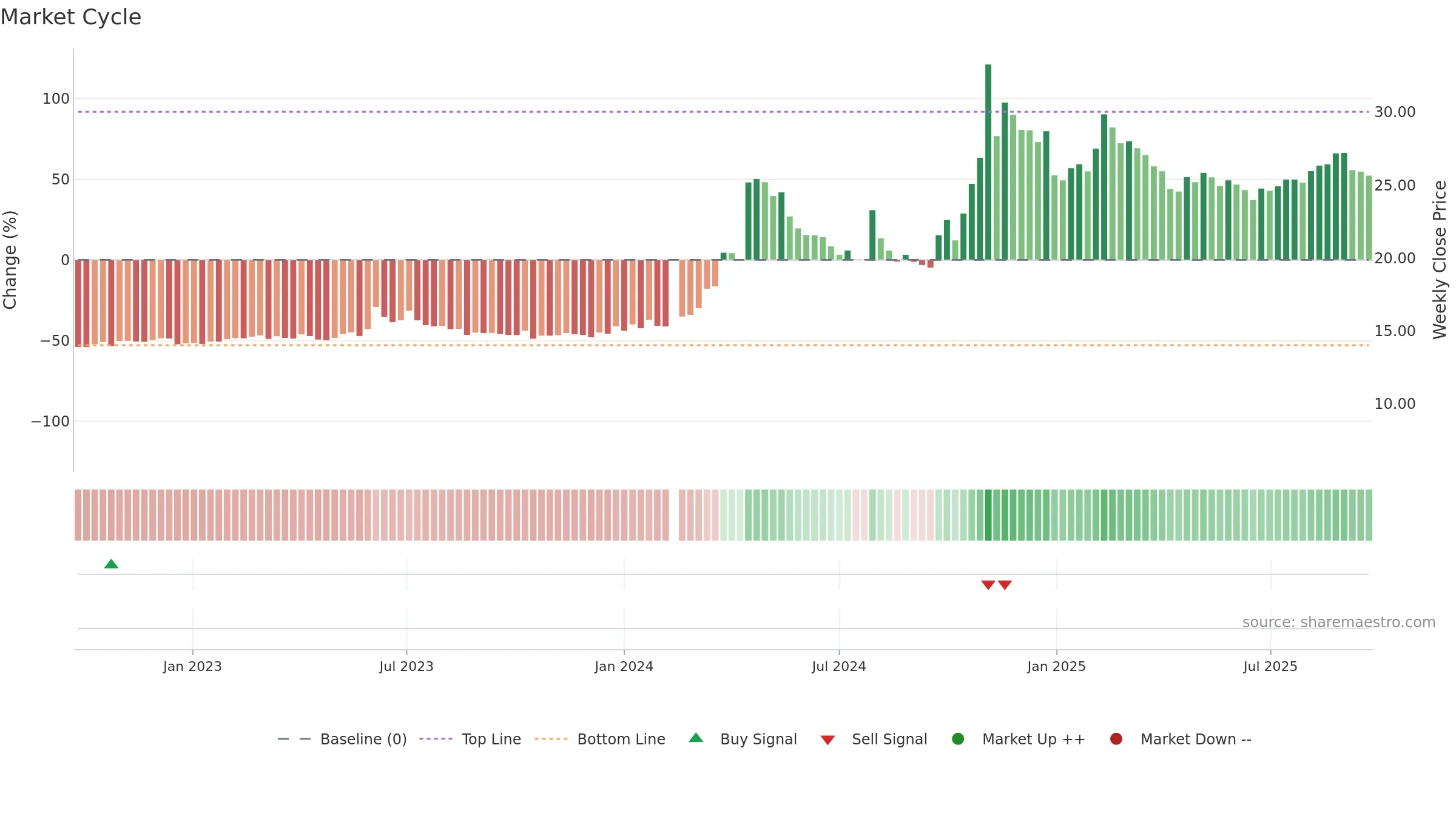Screen dimensions: 1456x819
Task: Toggle the Top Line legend entry
Action: pyautogui.click(x=470, y=739)
